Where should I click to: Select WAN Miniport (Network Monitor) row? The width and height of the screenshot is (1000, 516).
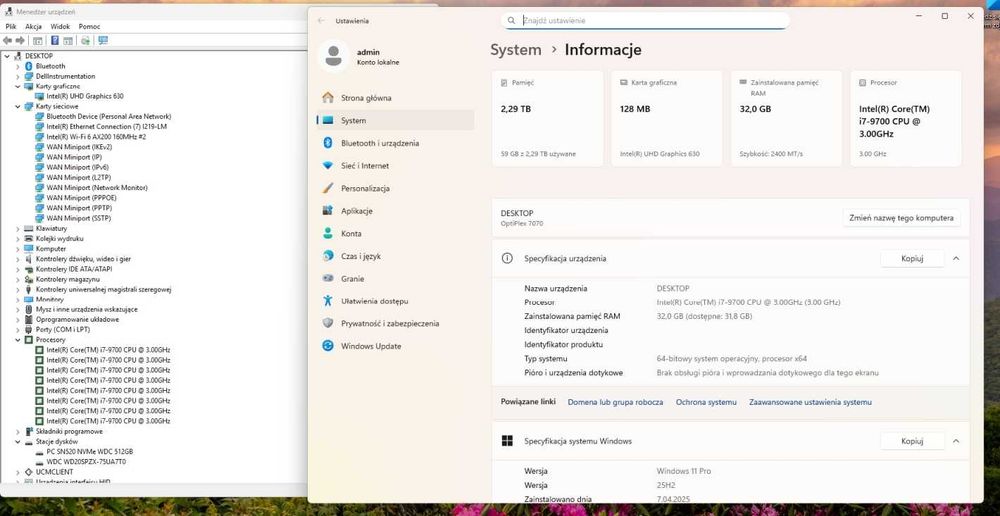tap(97, 188)
